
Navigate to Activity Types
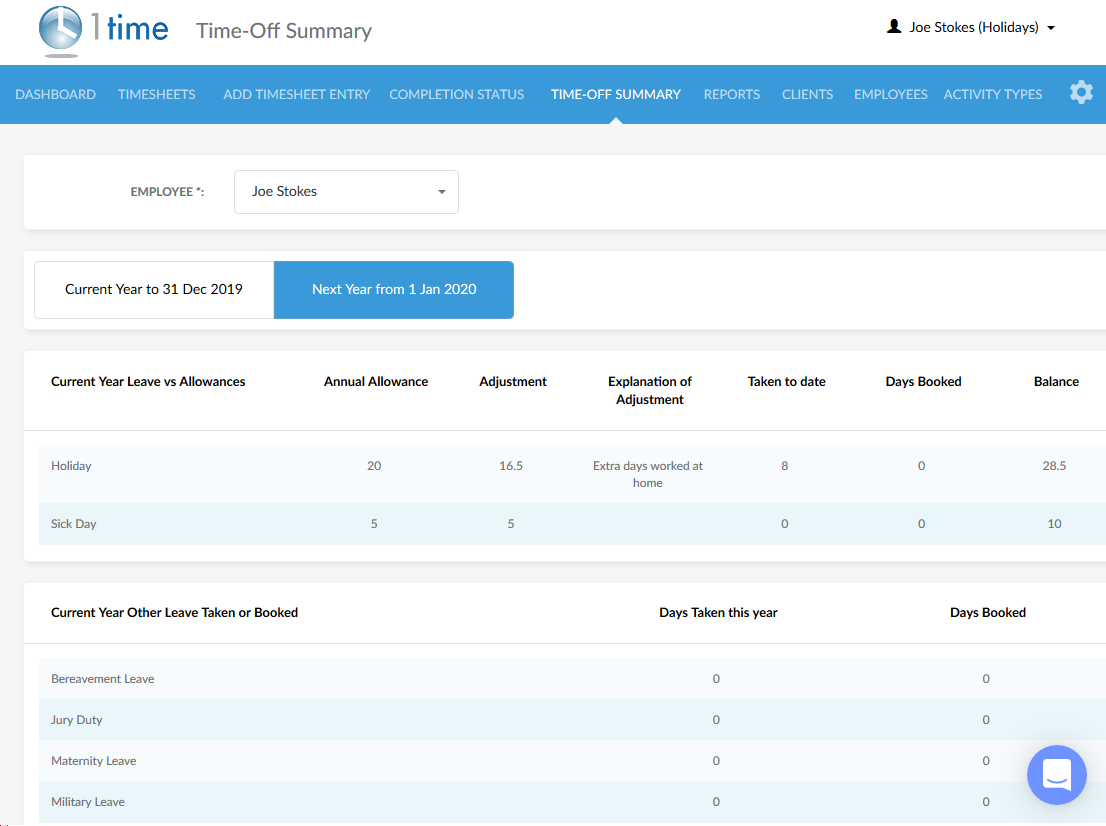(992, 94)
